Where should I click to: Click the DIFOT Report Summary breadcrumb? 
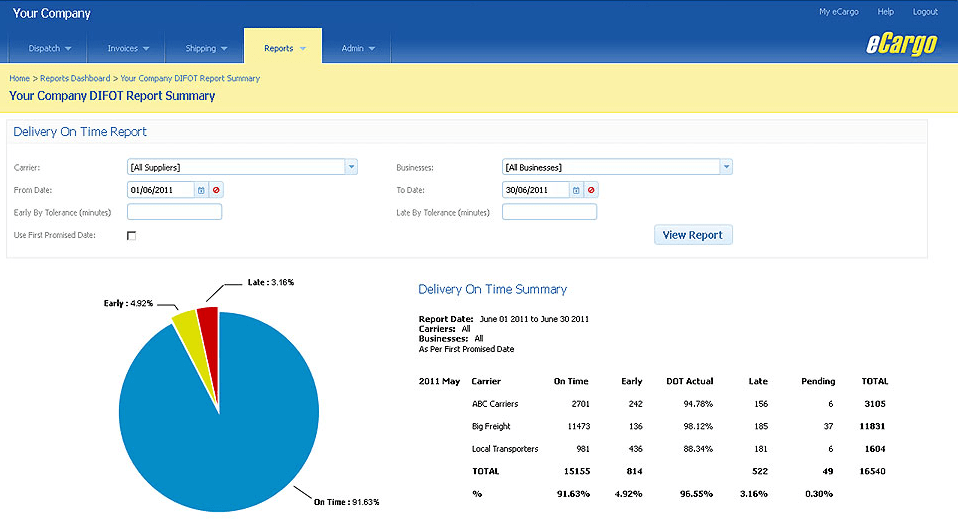point(190,78)
